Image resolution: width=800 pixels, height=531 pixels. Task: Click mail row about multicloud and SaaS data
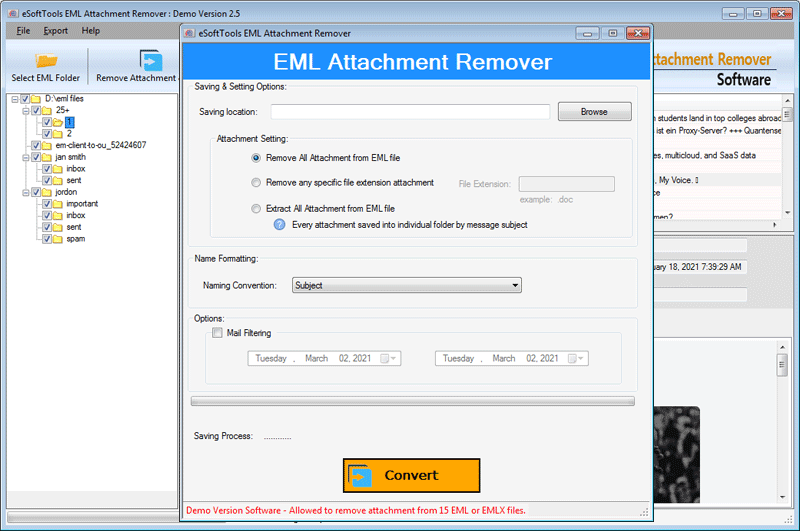point(717,156)
